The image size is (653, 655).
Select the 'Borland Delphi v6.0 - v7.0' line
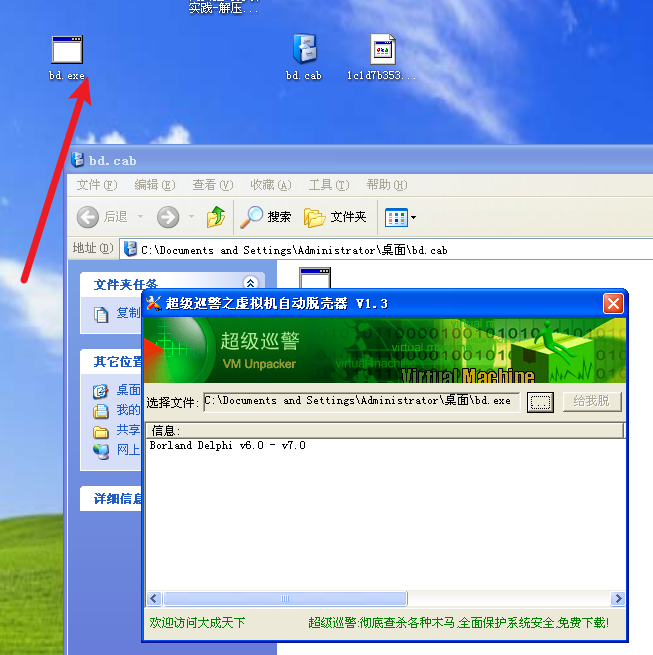[x=228, y=446]
